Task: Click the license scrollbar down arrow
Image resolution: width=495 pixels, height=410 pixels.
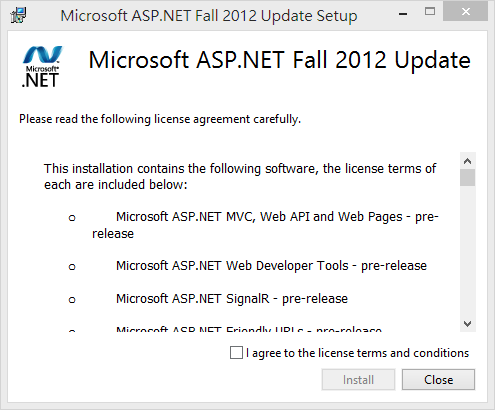Action: click(468, 324)
